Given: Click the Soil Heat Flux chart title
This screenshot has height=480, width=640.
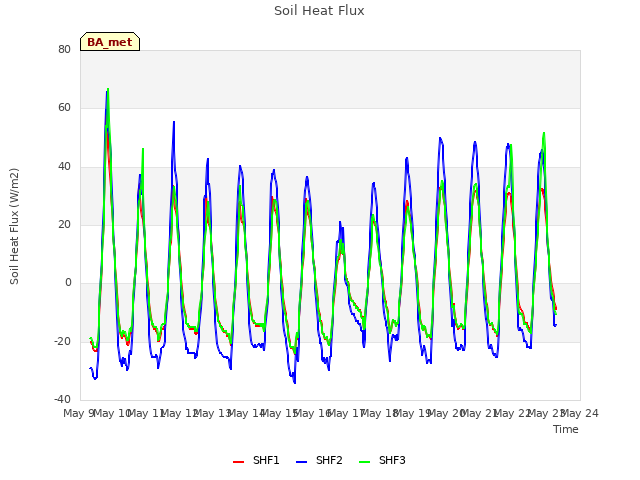Looking at the screenshot, I should (319, 11).
